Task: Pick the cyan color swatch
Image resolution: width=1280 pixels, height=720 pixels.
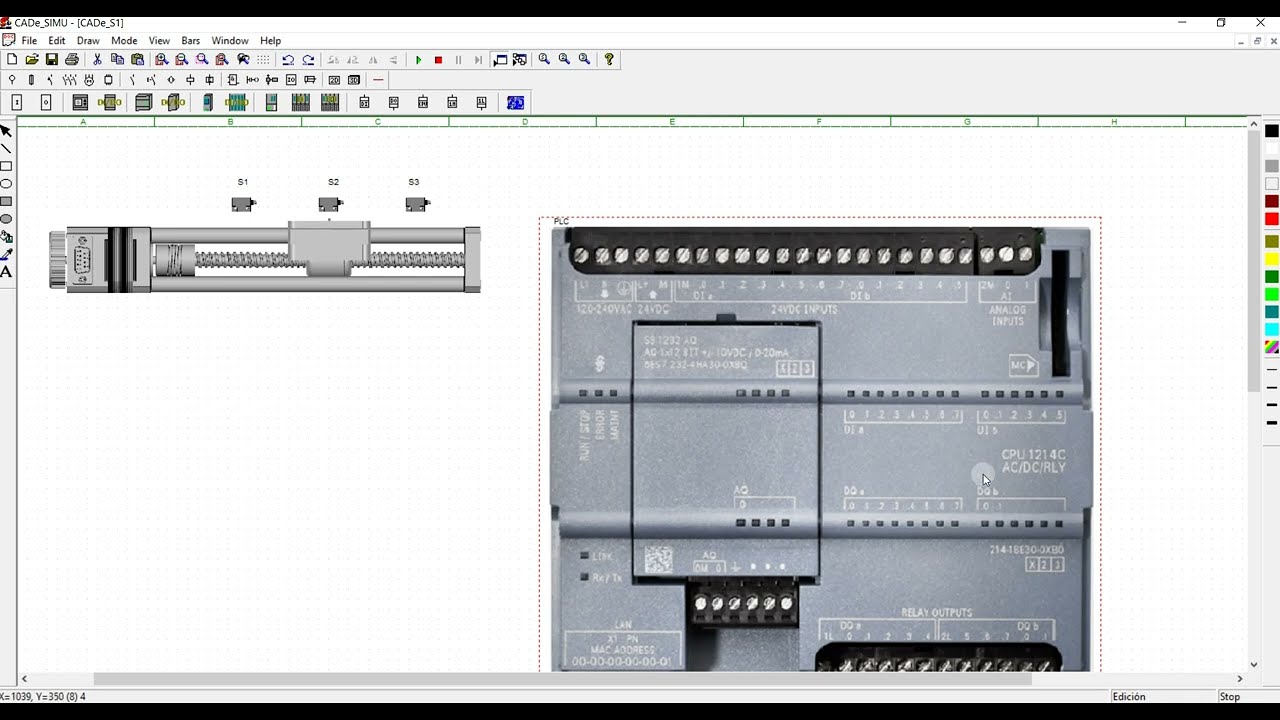Action: pos(1272,329)
